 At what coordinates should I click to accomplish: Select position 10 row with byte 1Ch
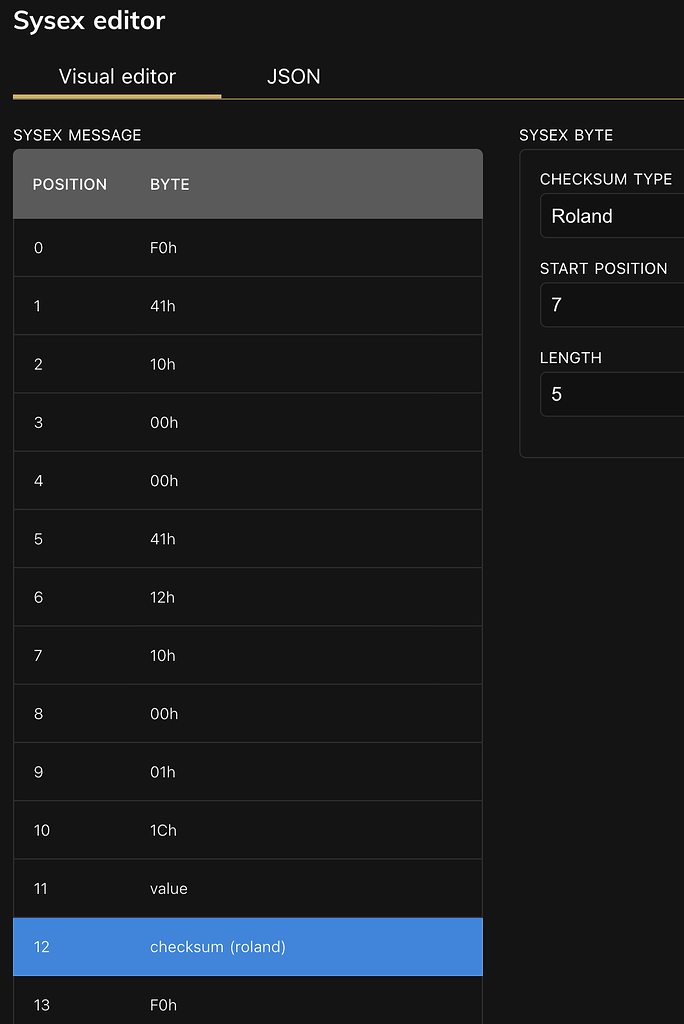[247, 830]
